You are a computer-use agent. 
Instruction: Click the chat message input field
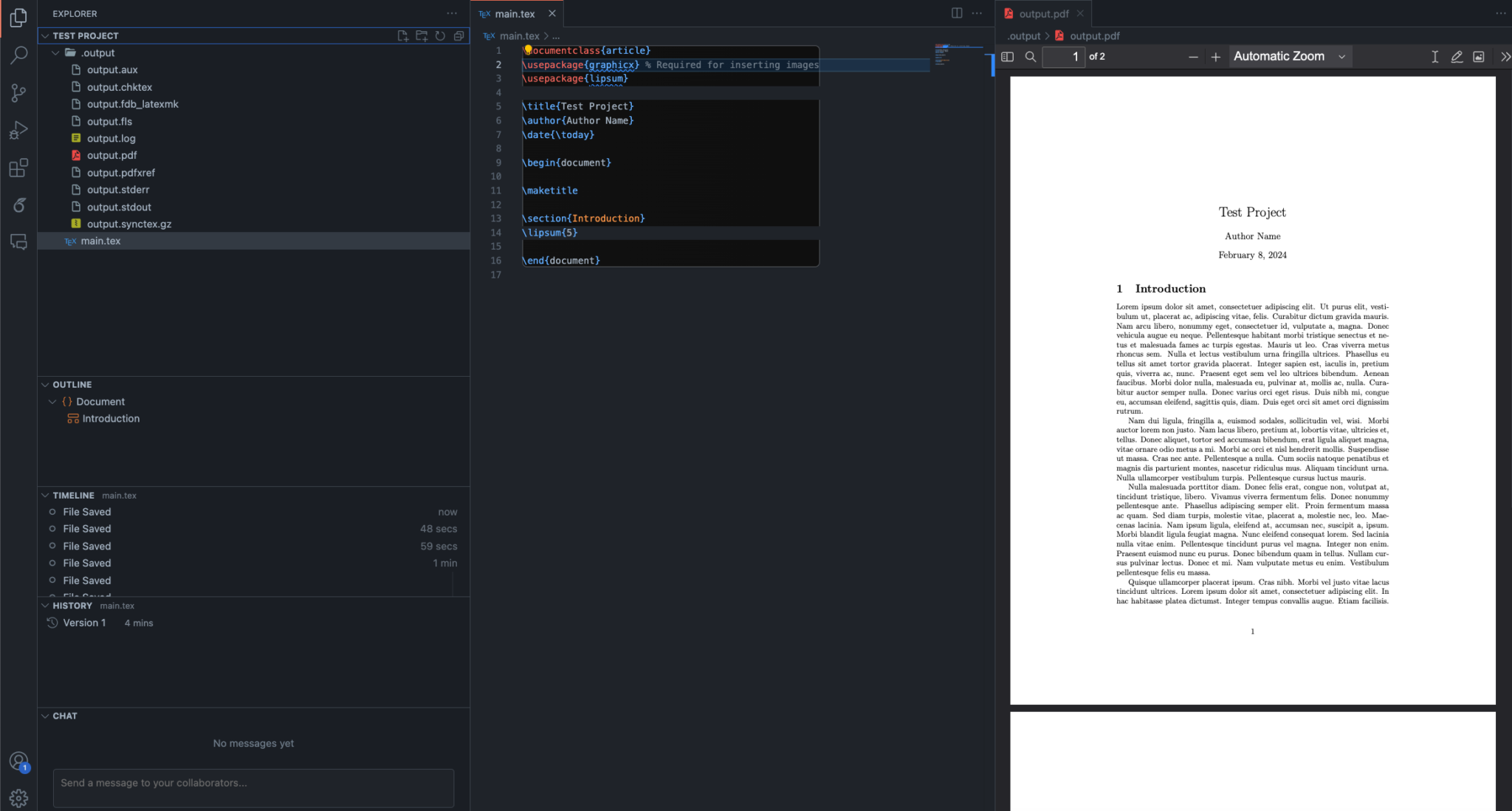coord(252,788)
